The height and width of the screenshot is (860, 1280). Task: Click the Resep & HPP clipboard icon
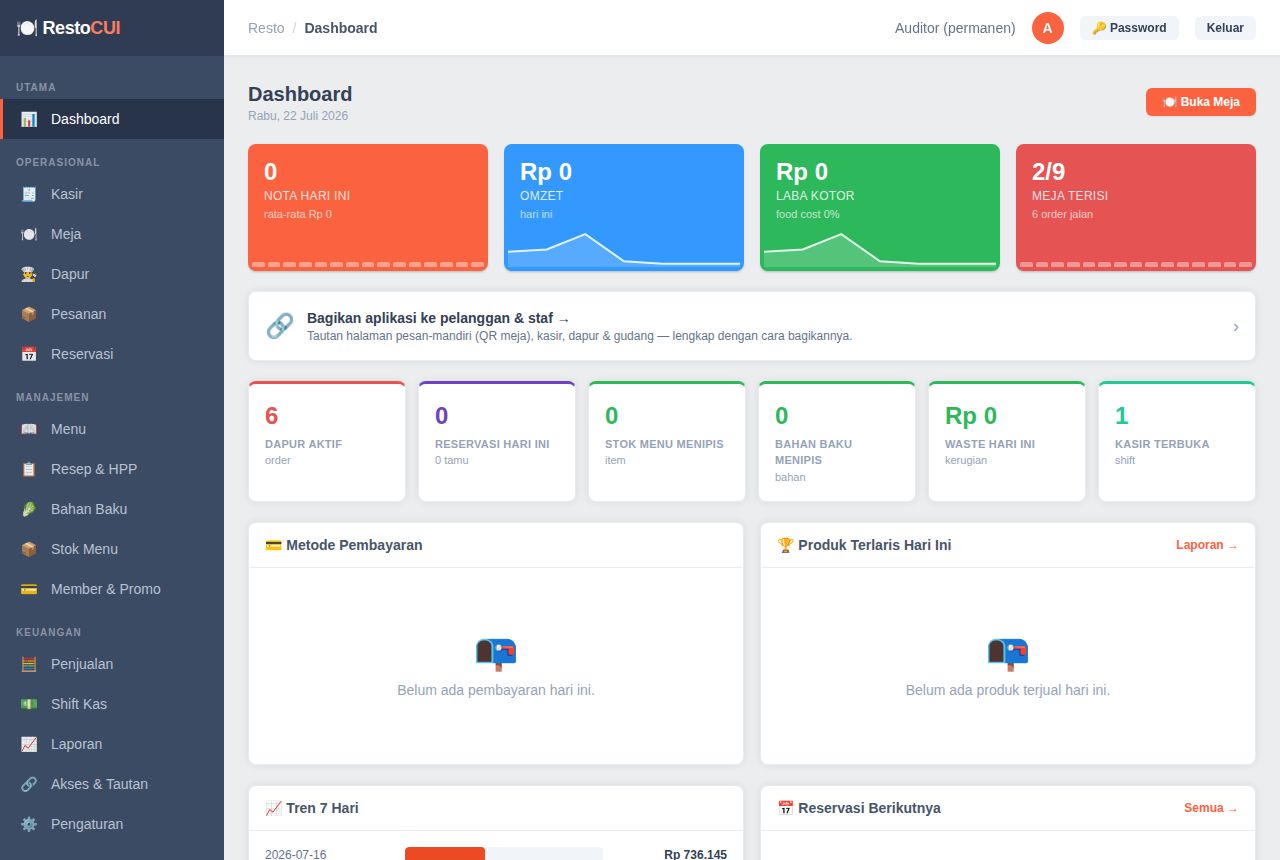29,469
